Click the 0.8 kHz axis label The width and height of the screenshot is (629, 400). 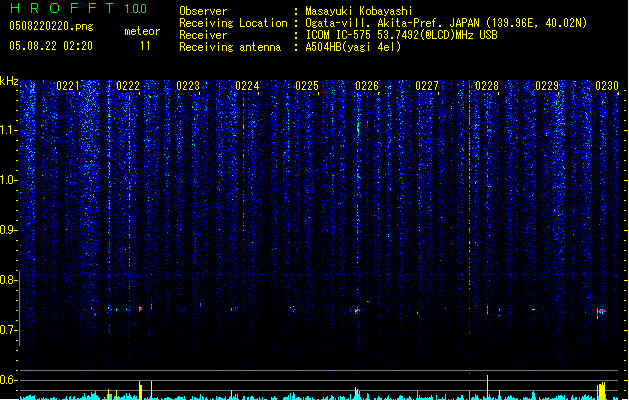click(8, 280)
